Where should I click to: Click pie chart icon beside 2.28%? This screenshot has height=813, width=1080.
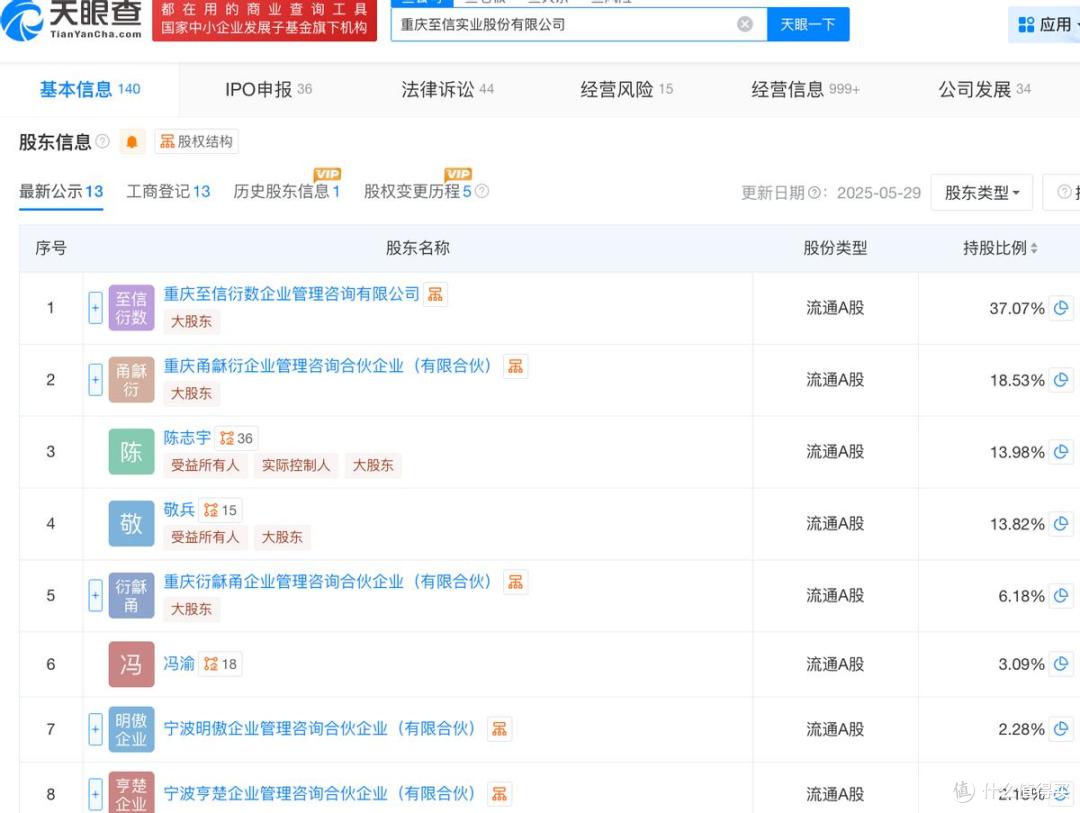pyautogui.click(x=1061, y=729)
